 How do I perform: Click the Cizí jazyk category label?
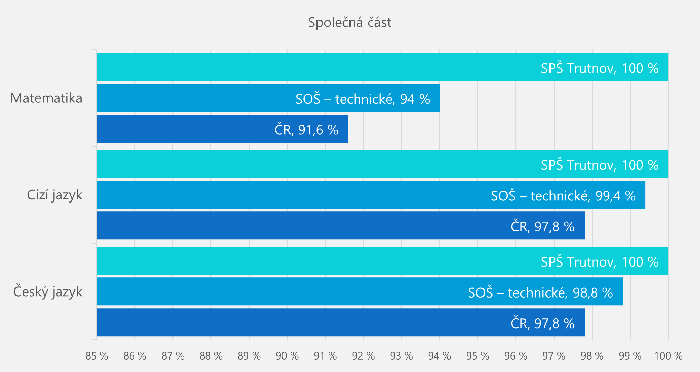pos(55,195)
